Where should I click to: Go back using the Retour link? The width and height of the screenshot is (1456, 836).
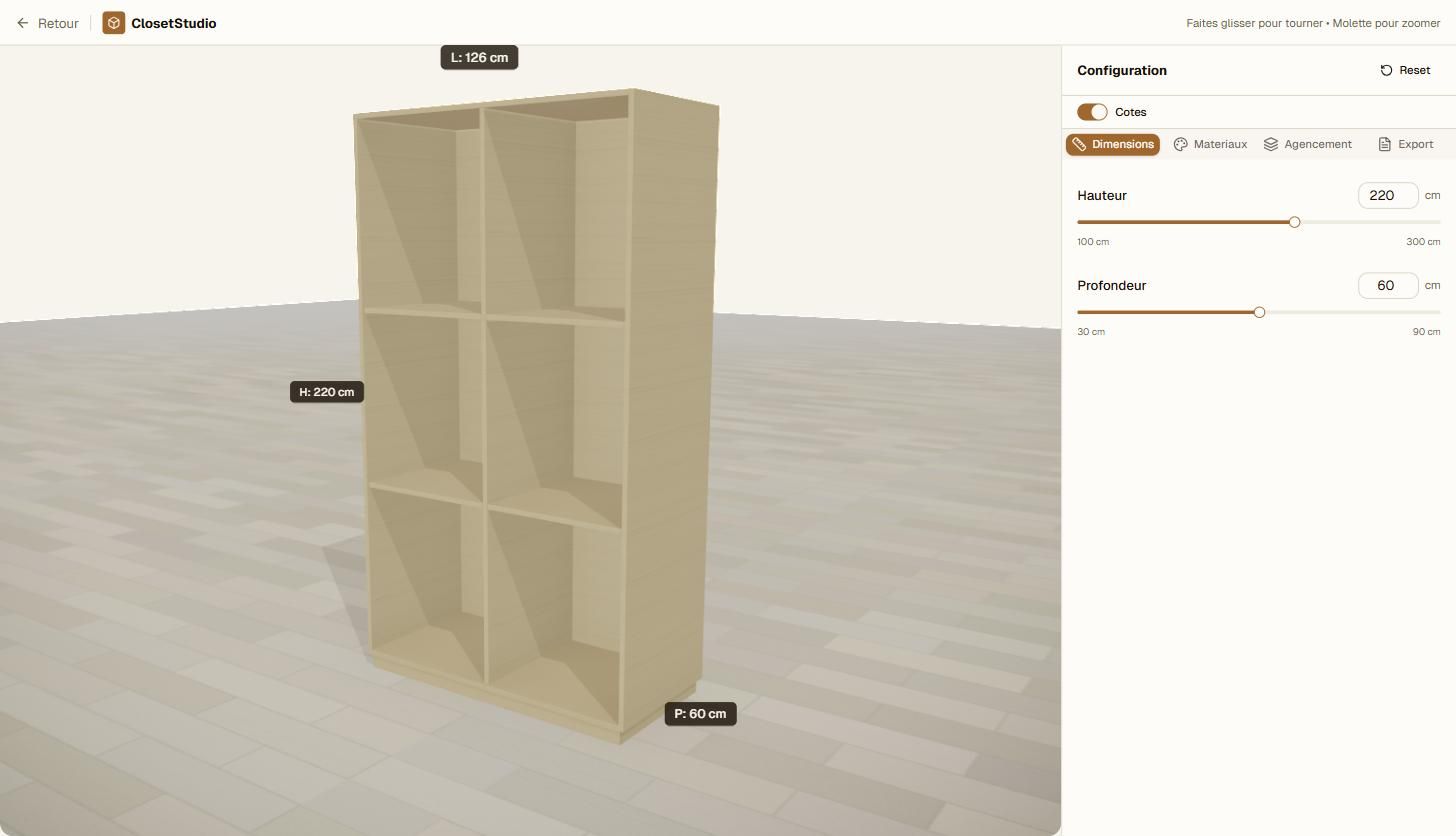click(48, 23)
